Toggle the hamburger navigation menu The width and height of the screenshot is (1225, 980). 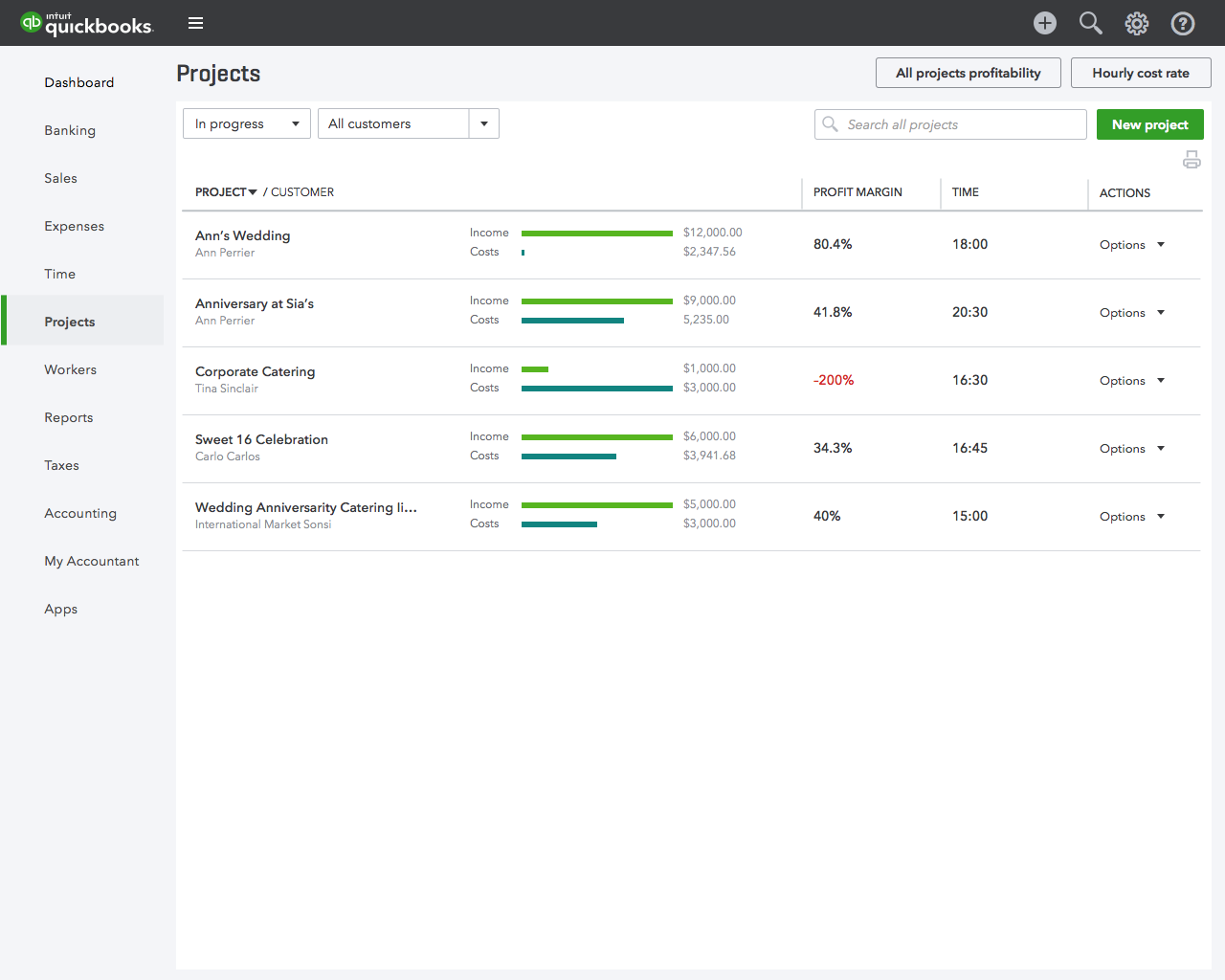pos(195,23)
